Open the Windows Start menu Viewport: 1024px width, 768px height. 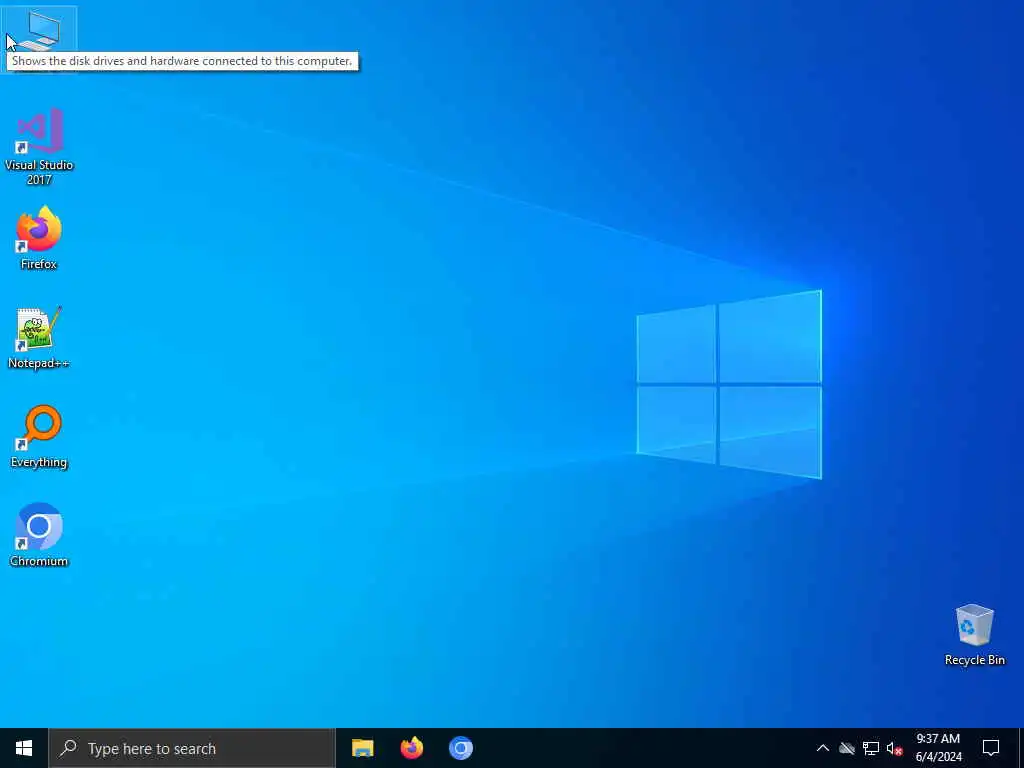24,748
